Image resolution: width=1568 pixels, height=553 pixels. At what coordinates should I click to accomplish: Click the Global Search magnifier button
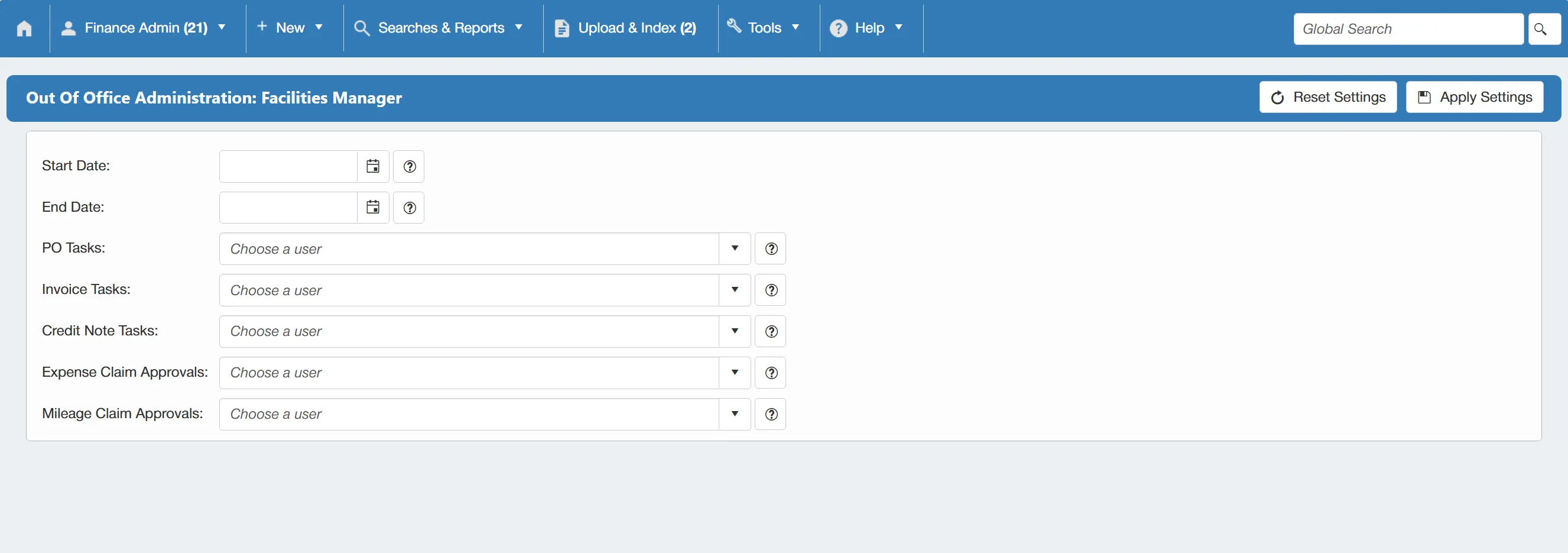coord(1544,28)
